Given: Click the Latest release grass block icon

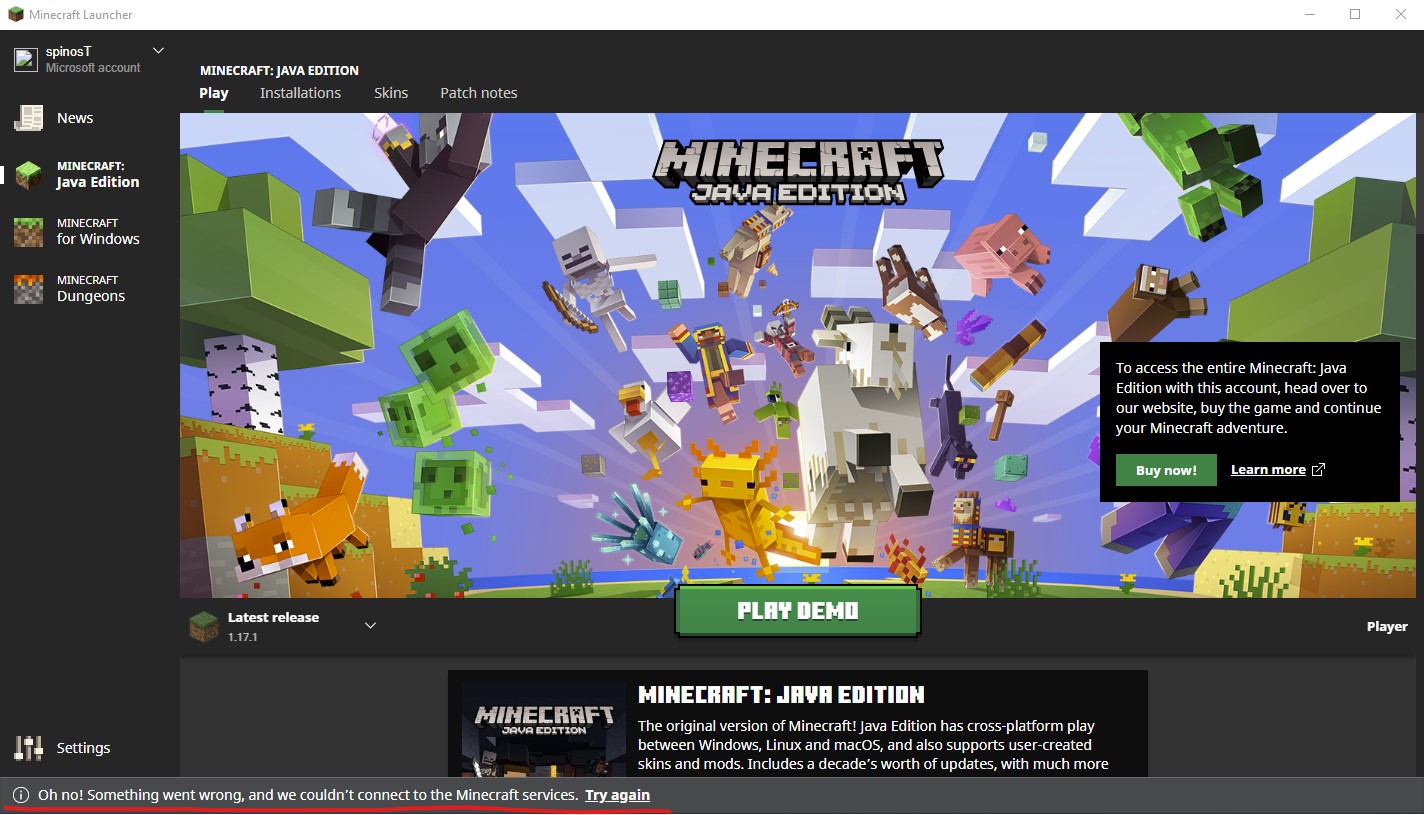Looking at the screenshot, I should pos(204,626).
